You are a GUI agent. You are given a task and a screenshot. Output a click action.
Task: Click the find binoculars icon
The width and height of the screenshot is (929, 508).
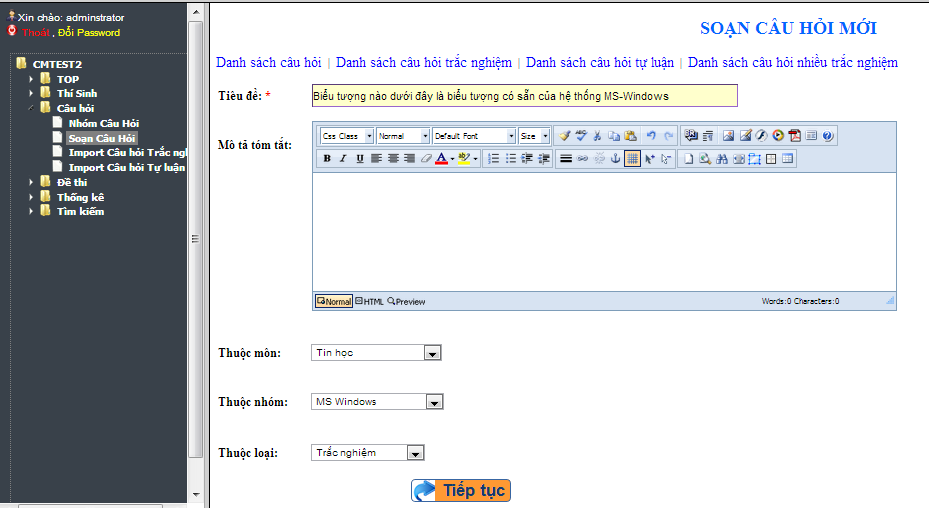[x=722, y=158]
